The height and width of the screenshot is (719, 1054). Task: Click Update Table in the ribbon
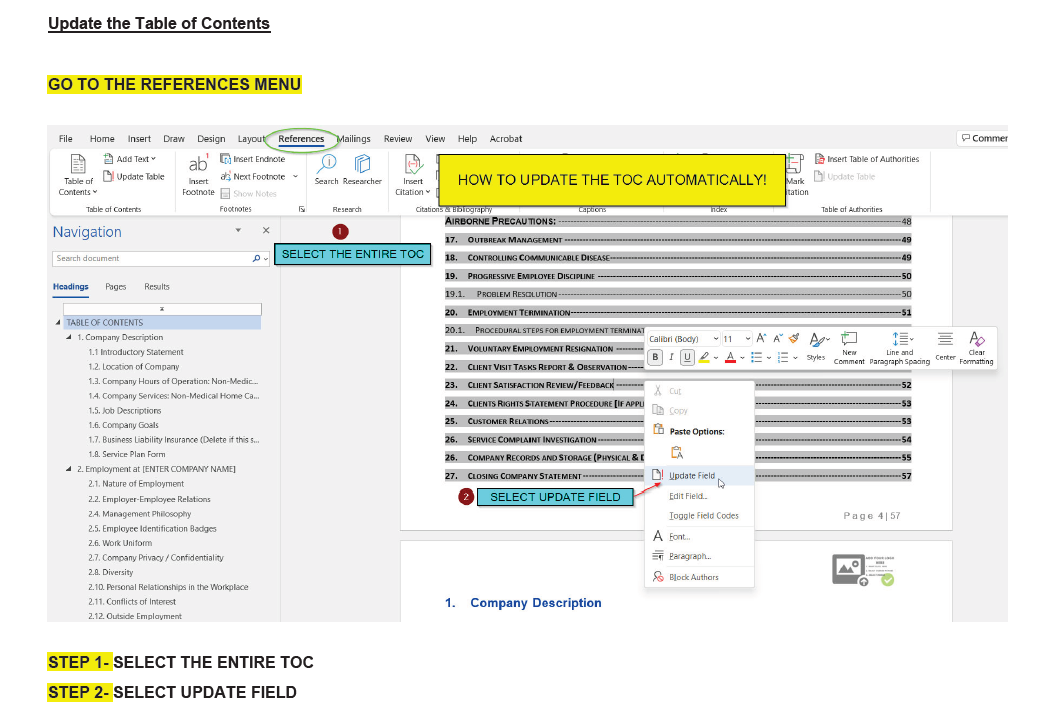[x=134, y=176]
